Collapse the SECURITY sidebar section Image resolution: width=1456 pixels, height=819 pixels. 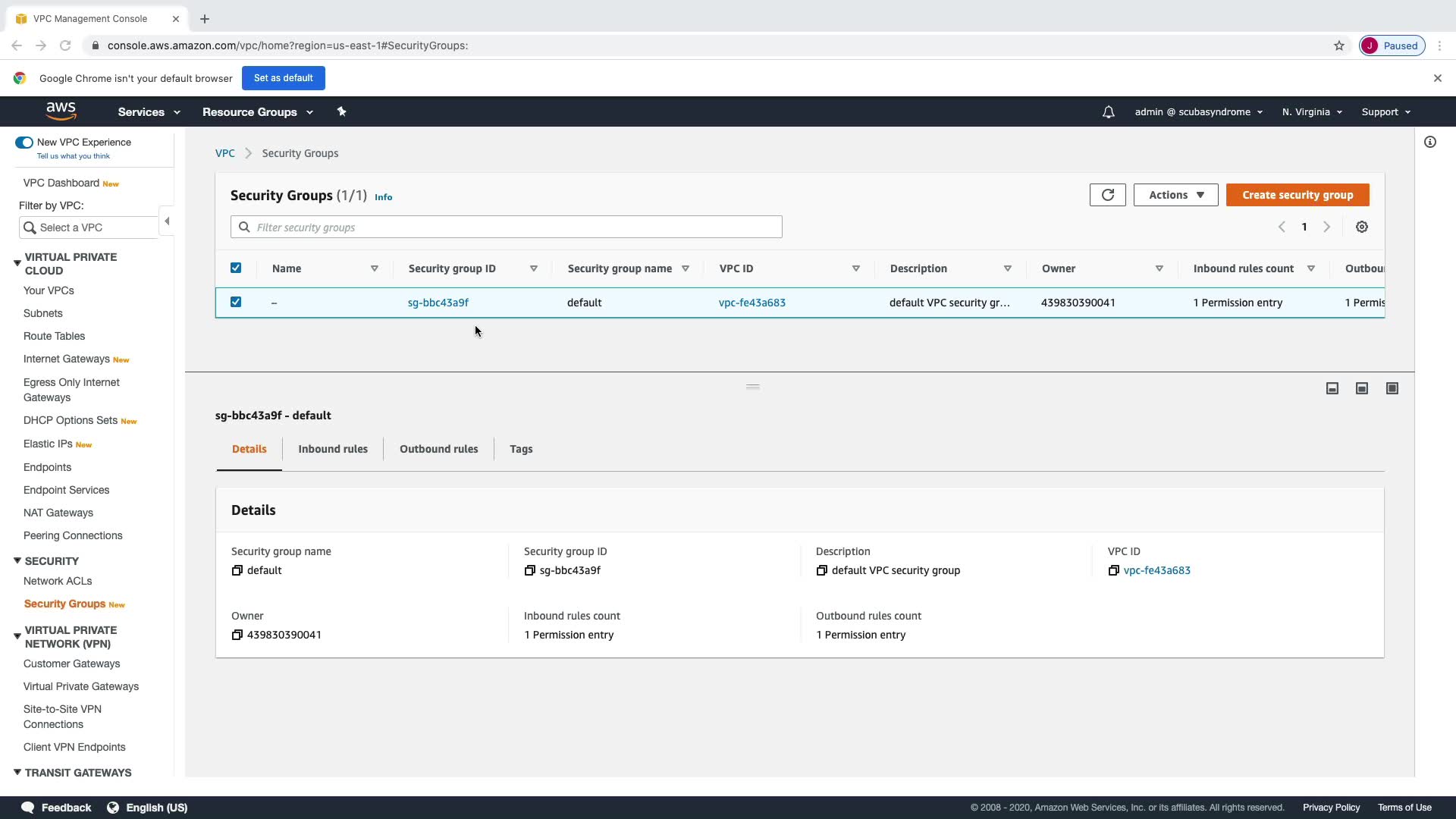17,561
